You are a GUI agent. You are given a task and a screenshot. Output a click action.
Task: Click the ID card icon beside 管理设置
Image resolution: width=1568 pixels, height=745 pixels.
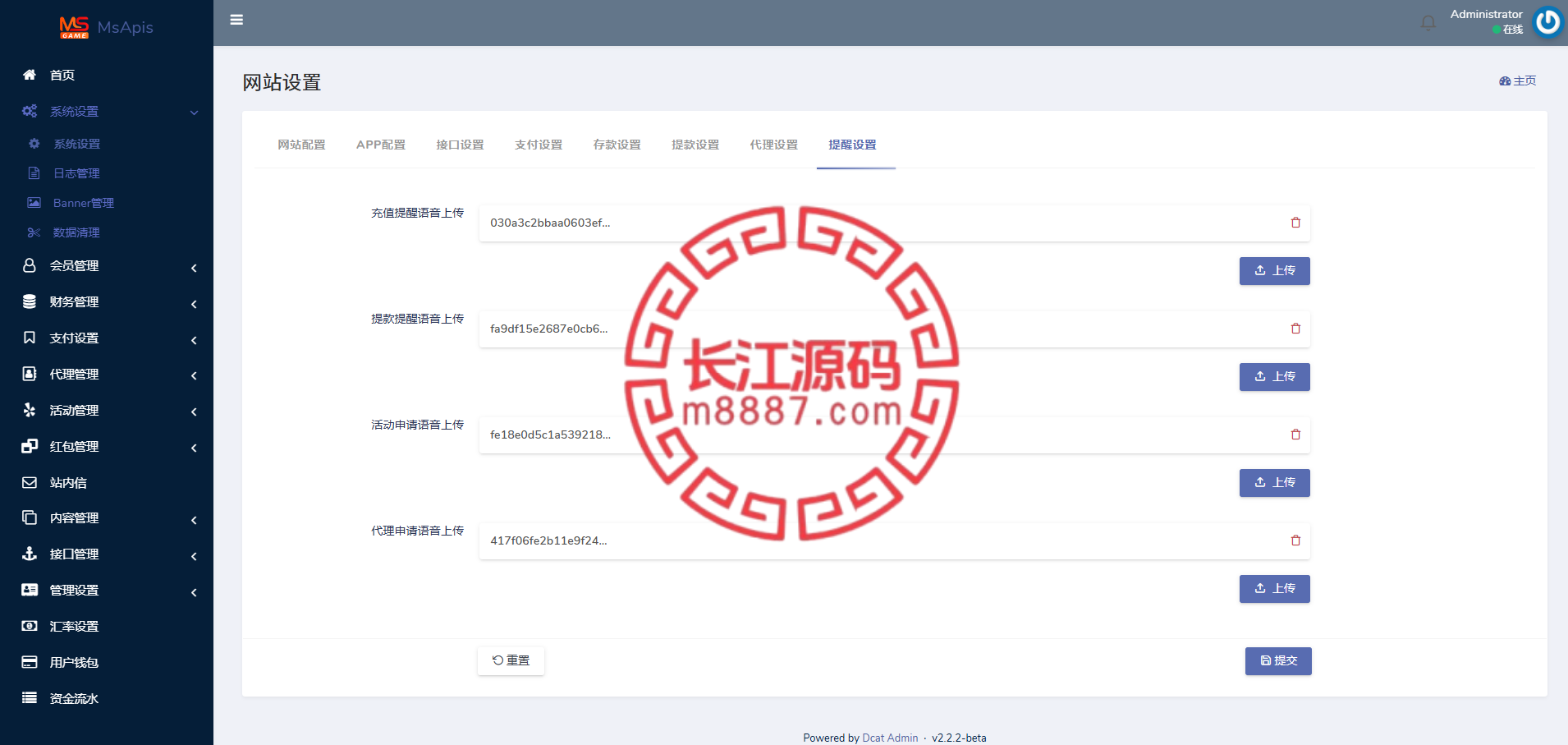30,590
